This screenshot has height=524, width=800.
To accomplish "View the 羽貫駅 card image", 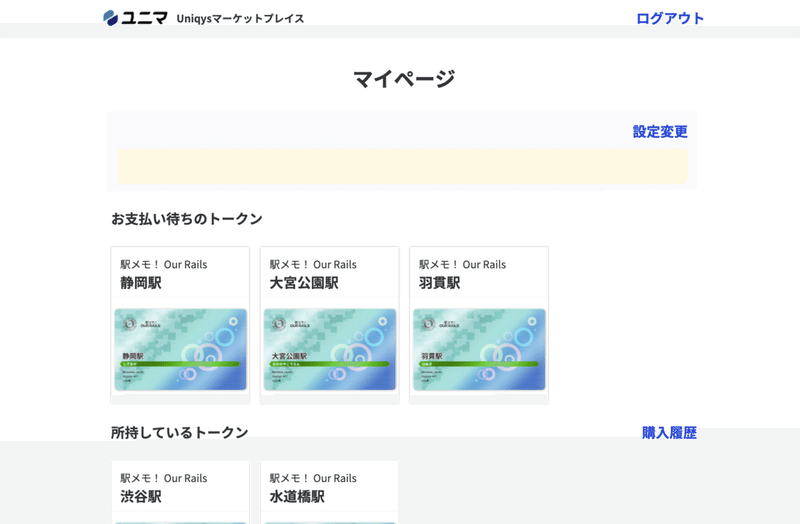I will point(479,350).
